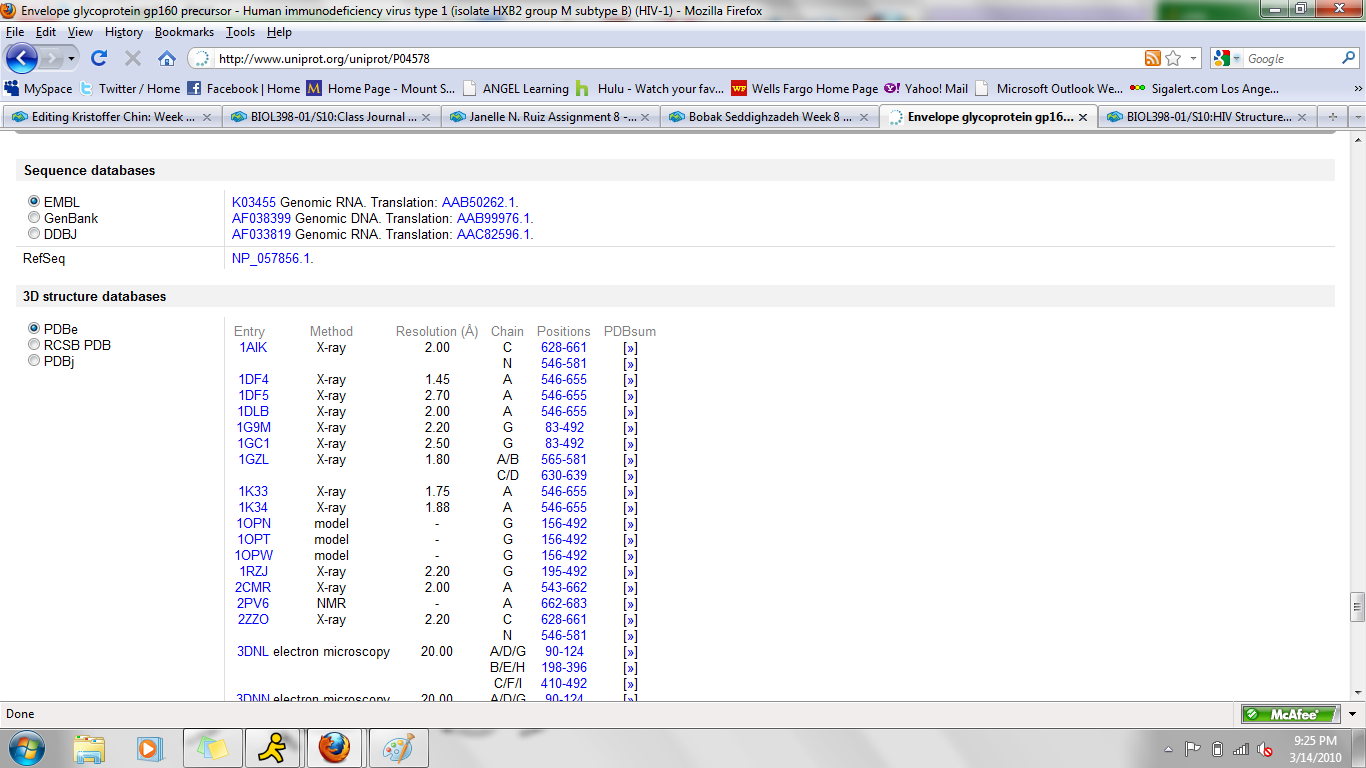The image size is (1366, 768).
Task: Click the AIM running man taskbar icon
Action: pos(272,747)
